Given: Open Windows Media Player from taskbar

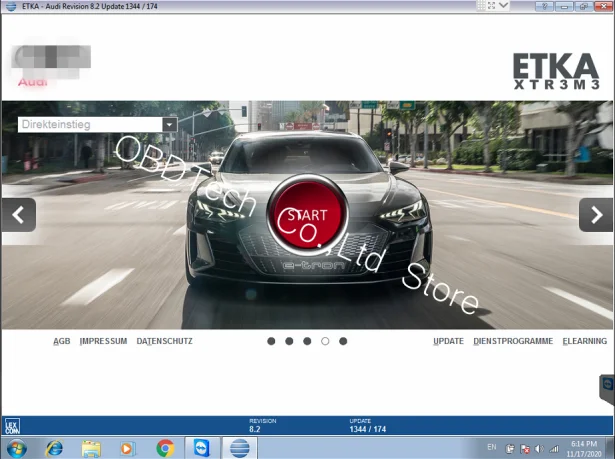Looking at the screenshot, I should 127,448.
